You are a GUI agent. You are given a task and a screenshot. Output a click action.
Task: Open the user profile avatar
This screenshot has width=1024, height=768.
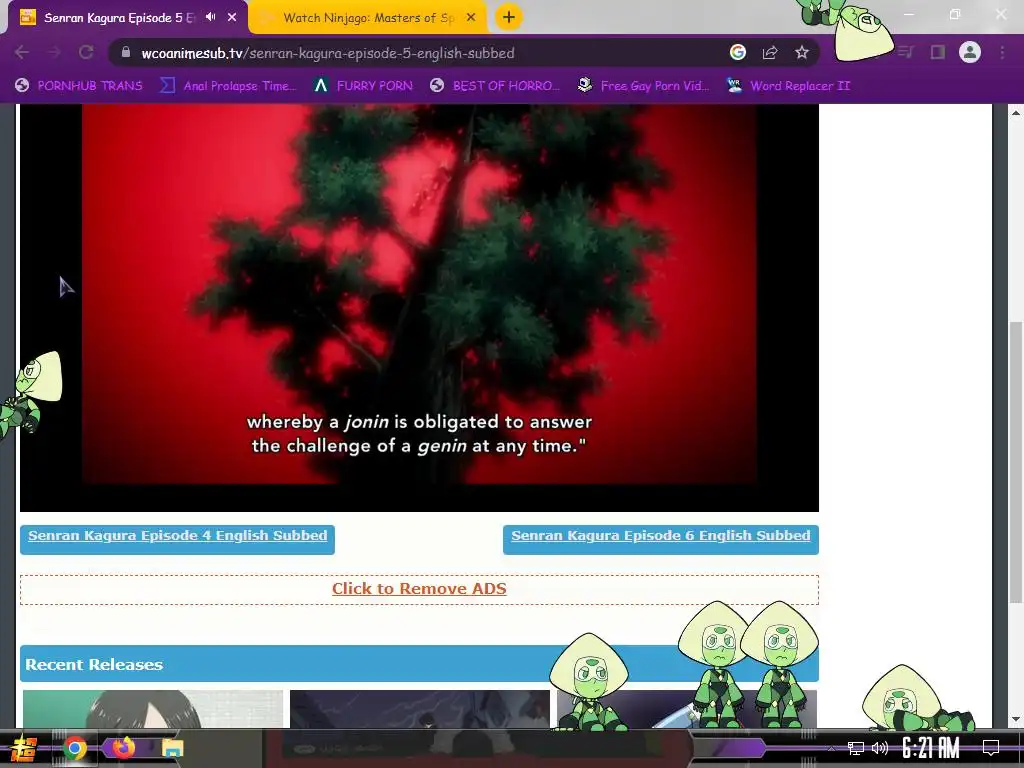pos(970,52)
